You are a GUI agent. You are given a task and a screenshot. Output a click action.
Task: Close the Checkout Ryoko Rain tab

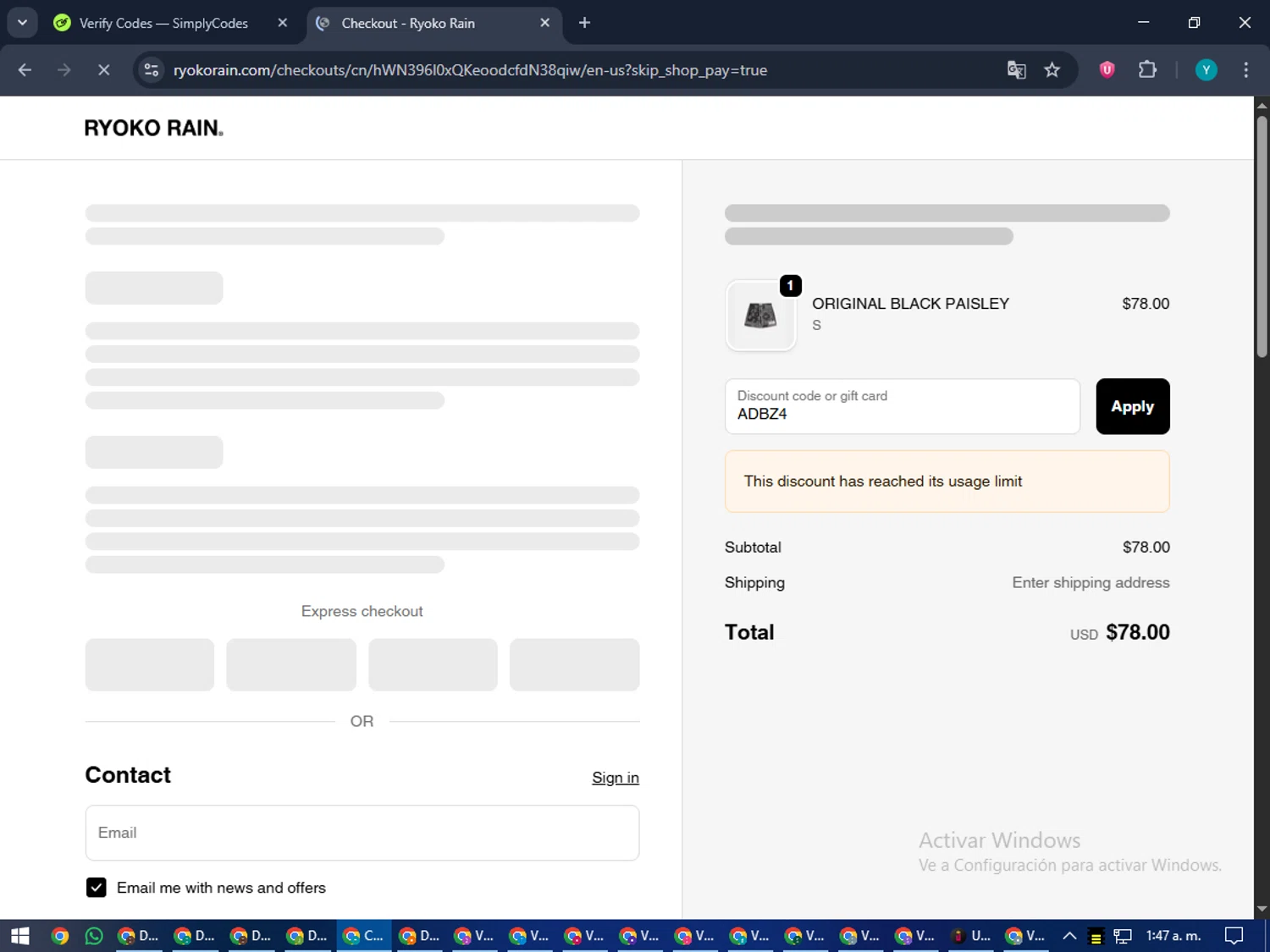tap(544, 23)
